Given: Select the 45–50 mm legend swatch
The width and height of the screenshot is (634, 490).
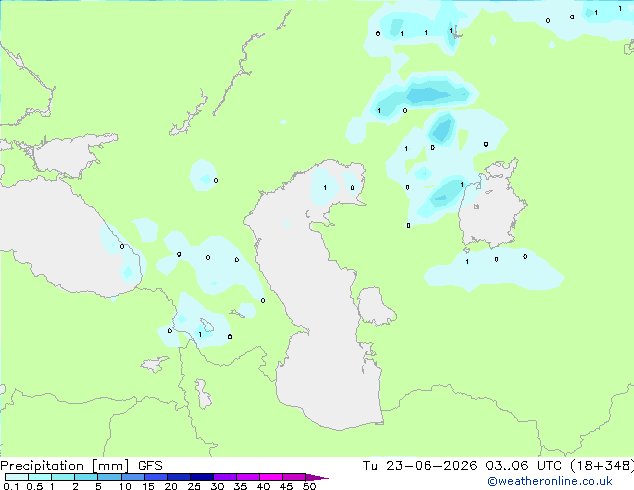Looking at the screenshot, I should (x=294, y=477).
